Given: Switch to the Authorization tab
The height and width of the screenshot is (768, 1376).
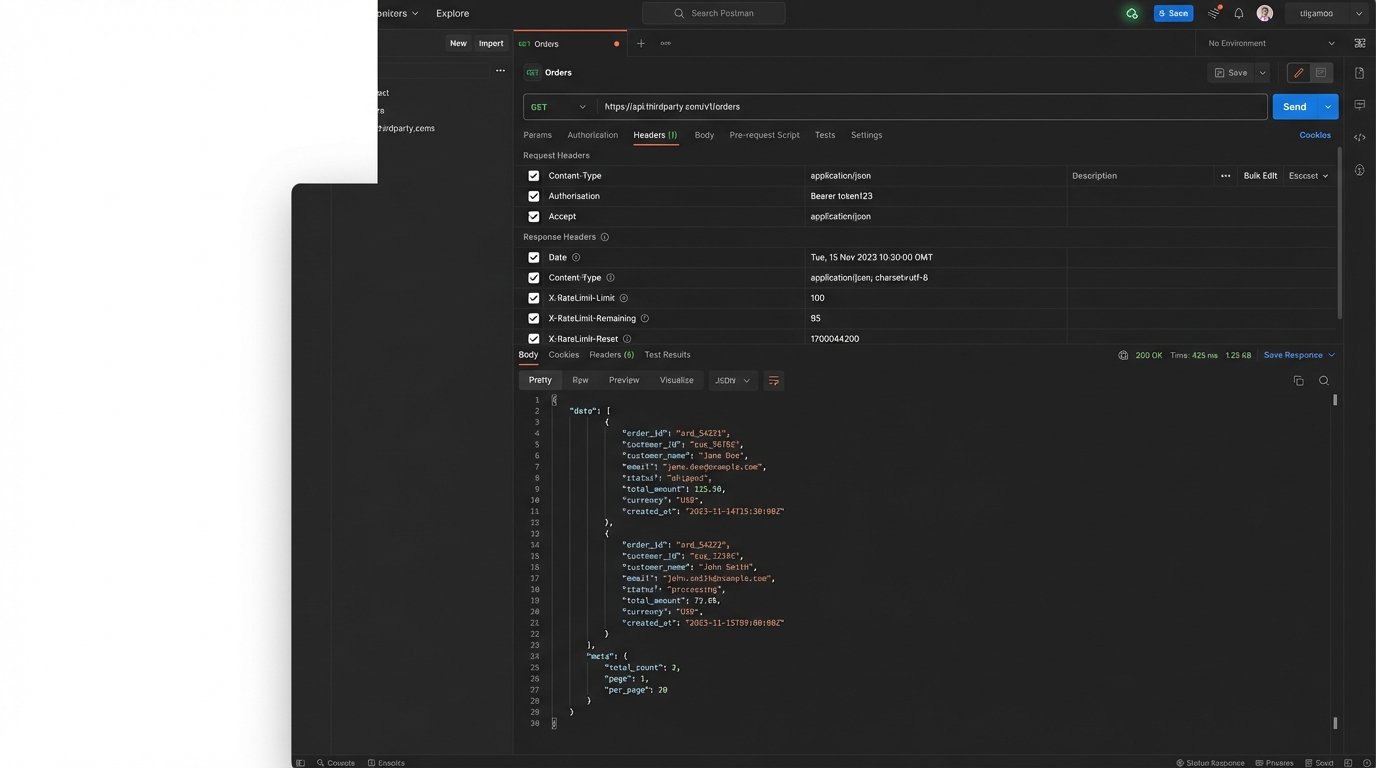Looking at the screenshot, I should (x=592, y=135).
